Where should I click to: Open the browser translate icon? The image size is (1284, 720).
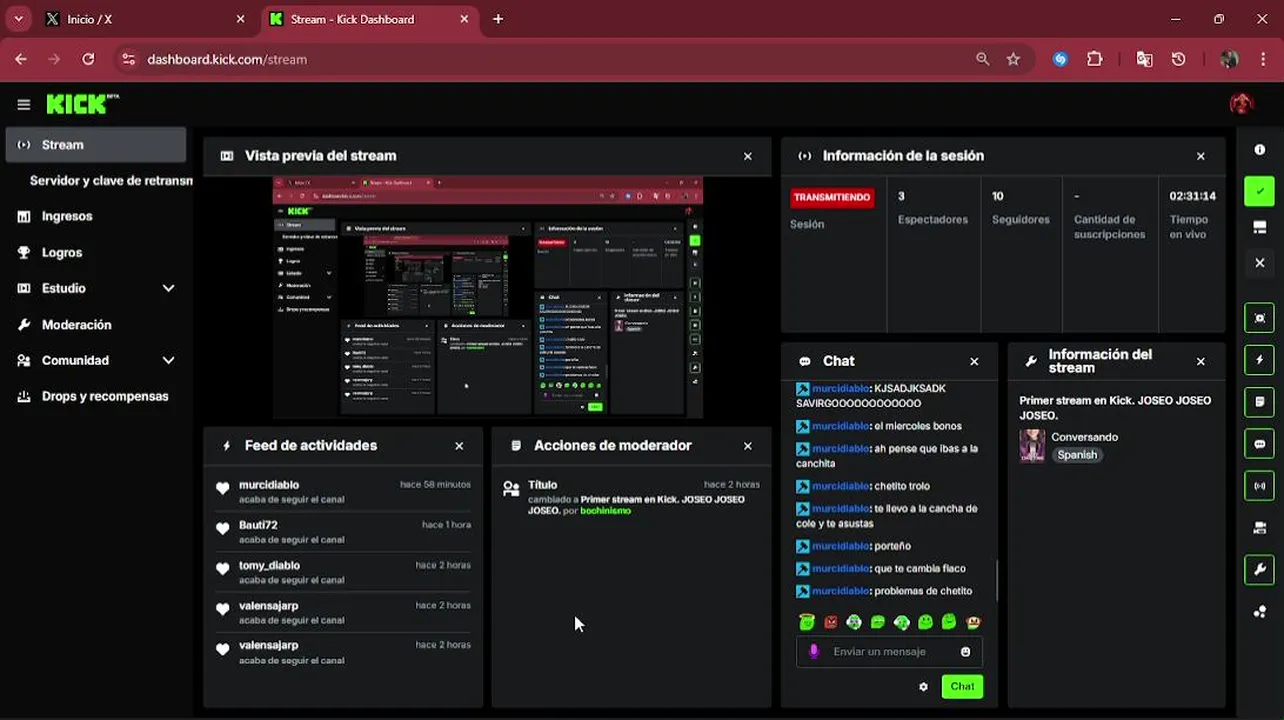(1145, 60)
